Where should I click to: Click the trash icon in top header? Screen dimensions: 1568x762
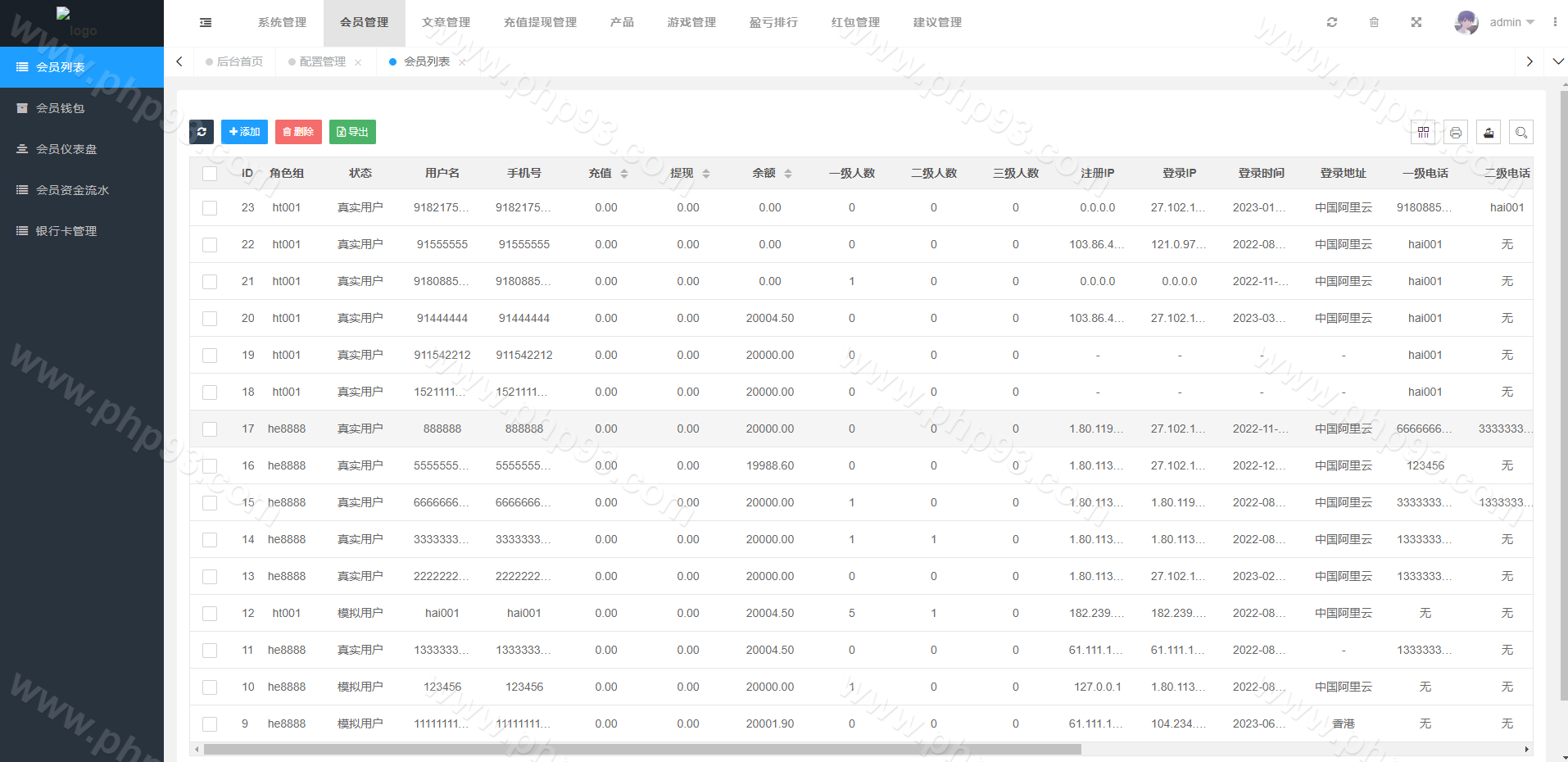1374,23
